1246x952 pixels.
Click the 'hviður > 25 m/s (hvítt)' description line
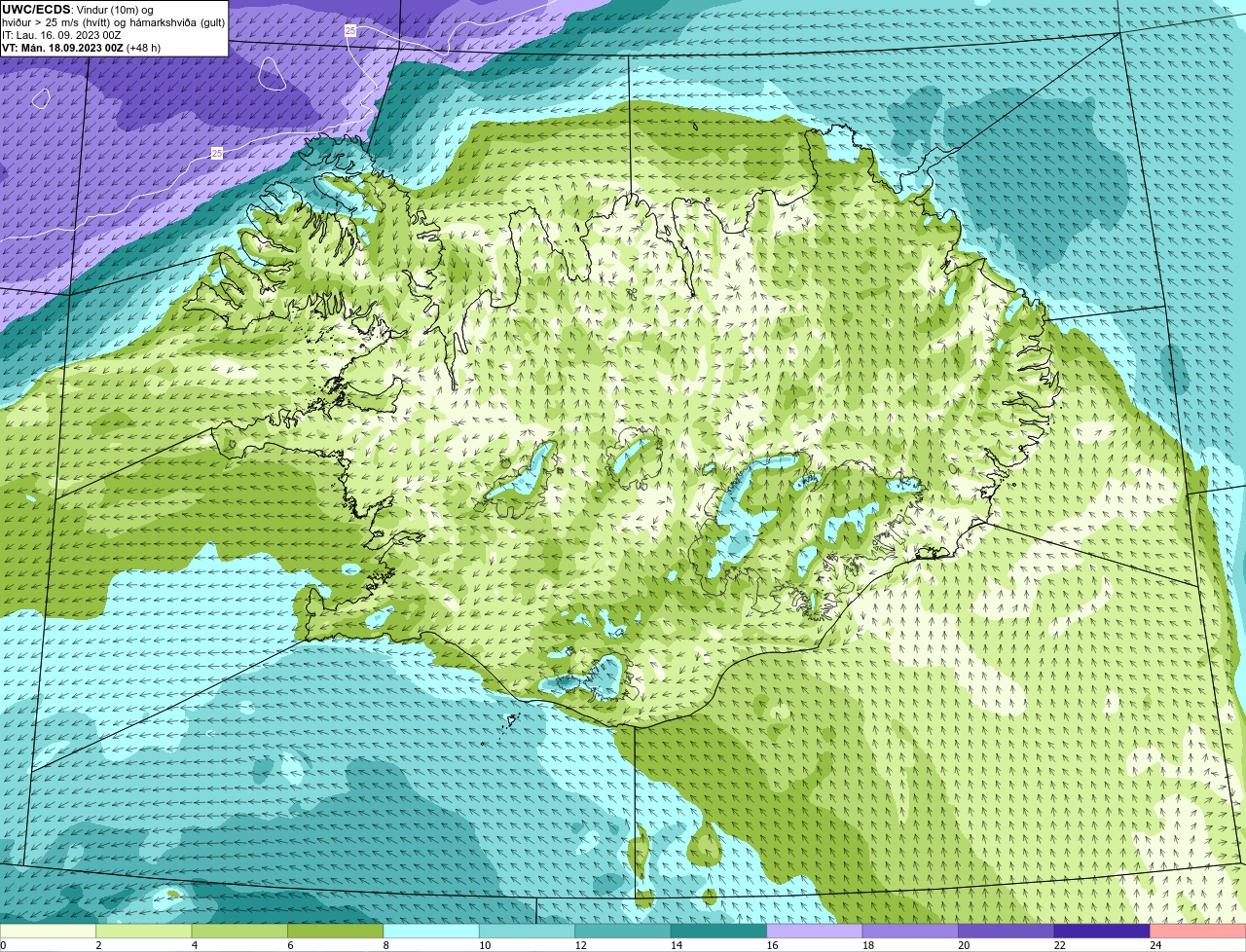(x=113, y=22)
